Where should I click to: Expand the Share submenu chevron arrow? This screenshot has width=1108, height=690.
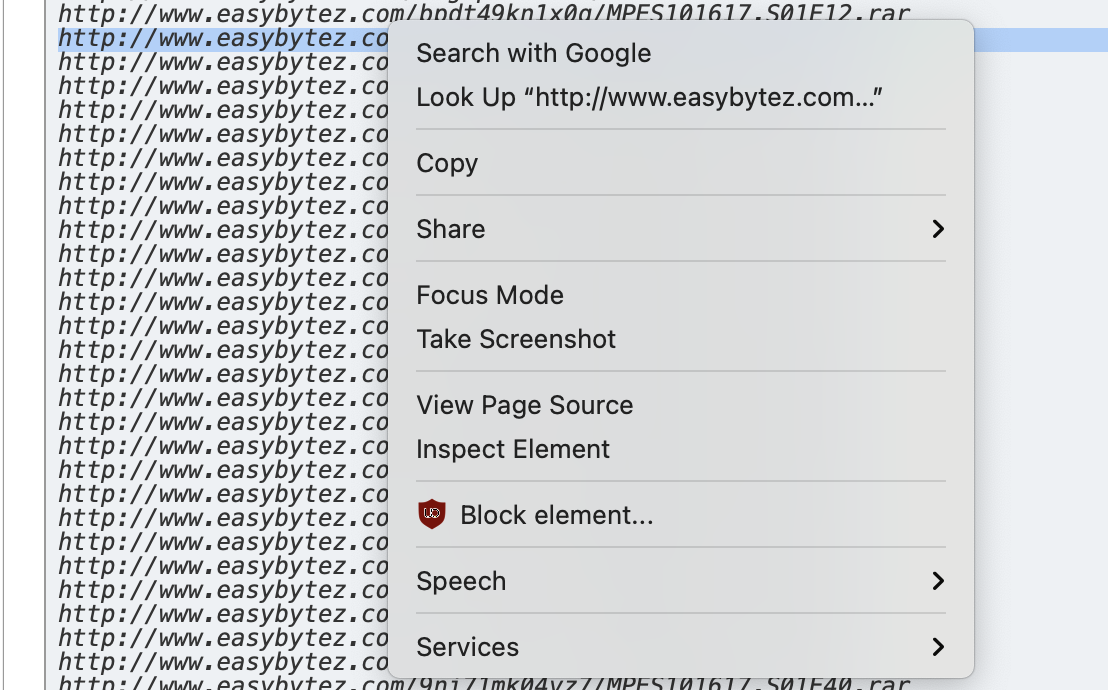(x=938, y=229)
